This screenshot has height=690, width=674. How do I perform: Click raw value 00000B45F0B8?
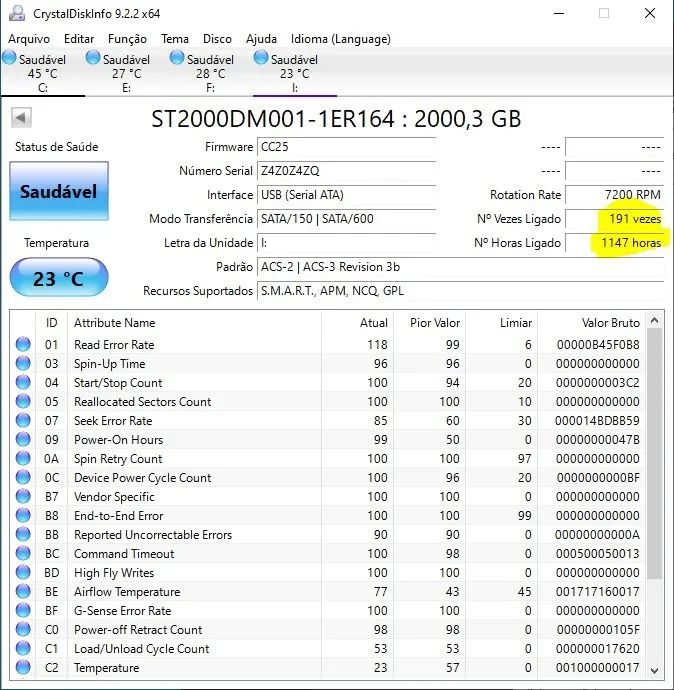598,345
